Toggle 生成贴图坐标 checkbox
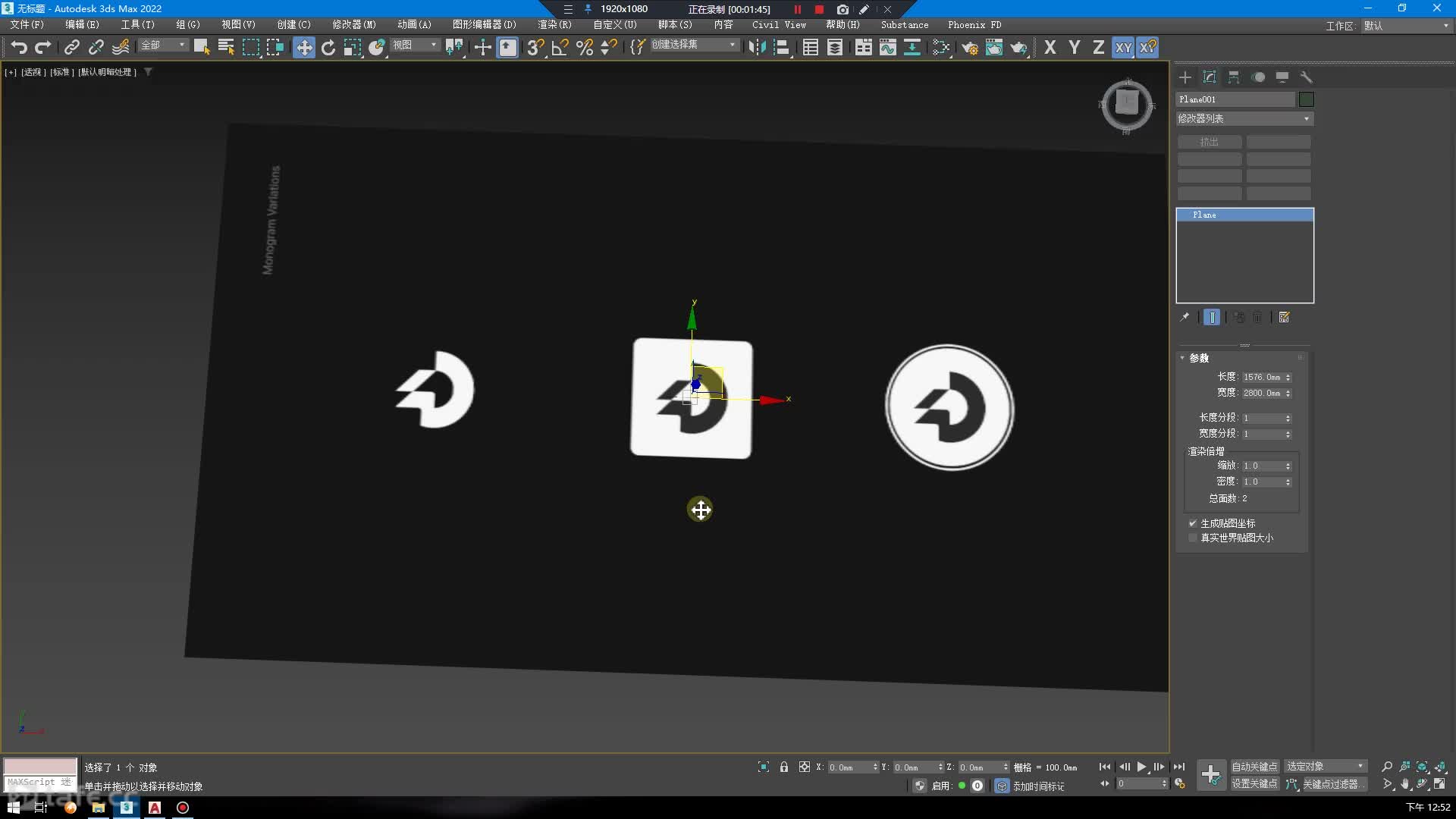1456x819 pixels. [1193, 523]
